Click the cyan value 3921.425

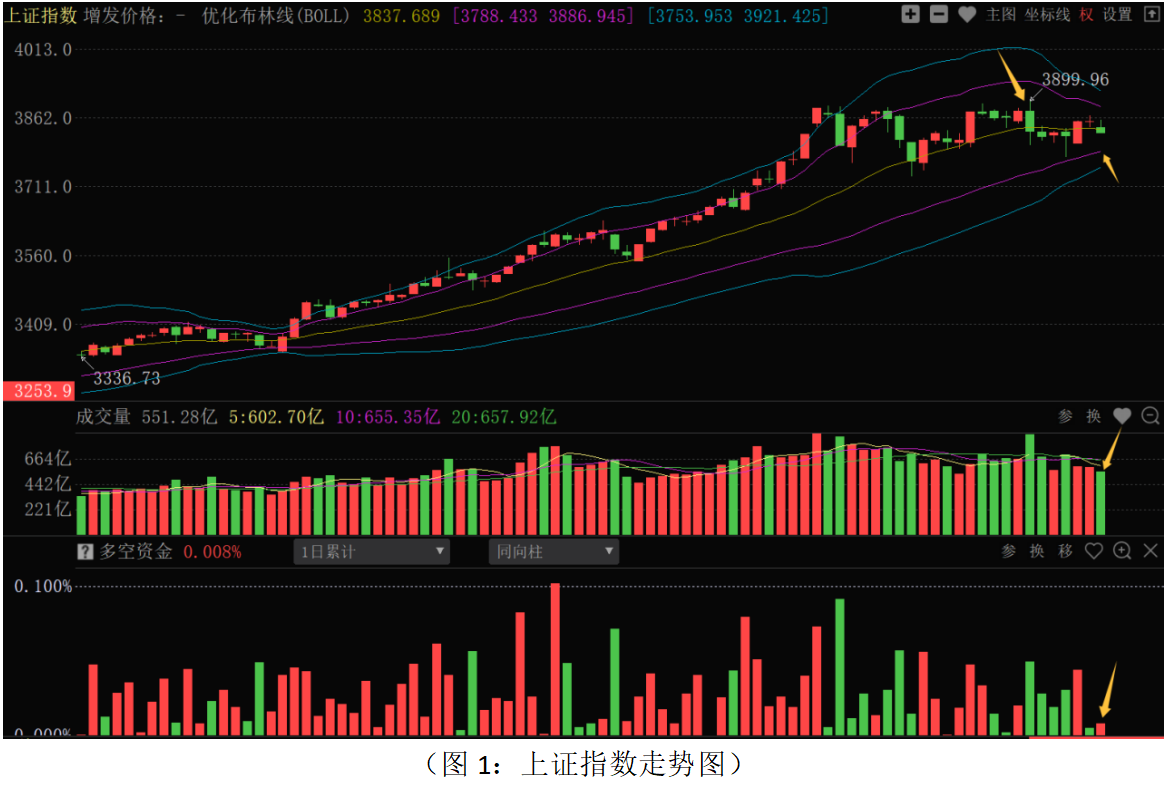[782, 16]
